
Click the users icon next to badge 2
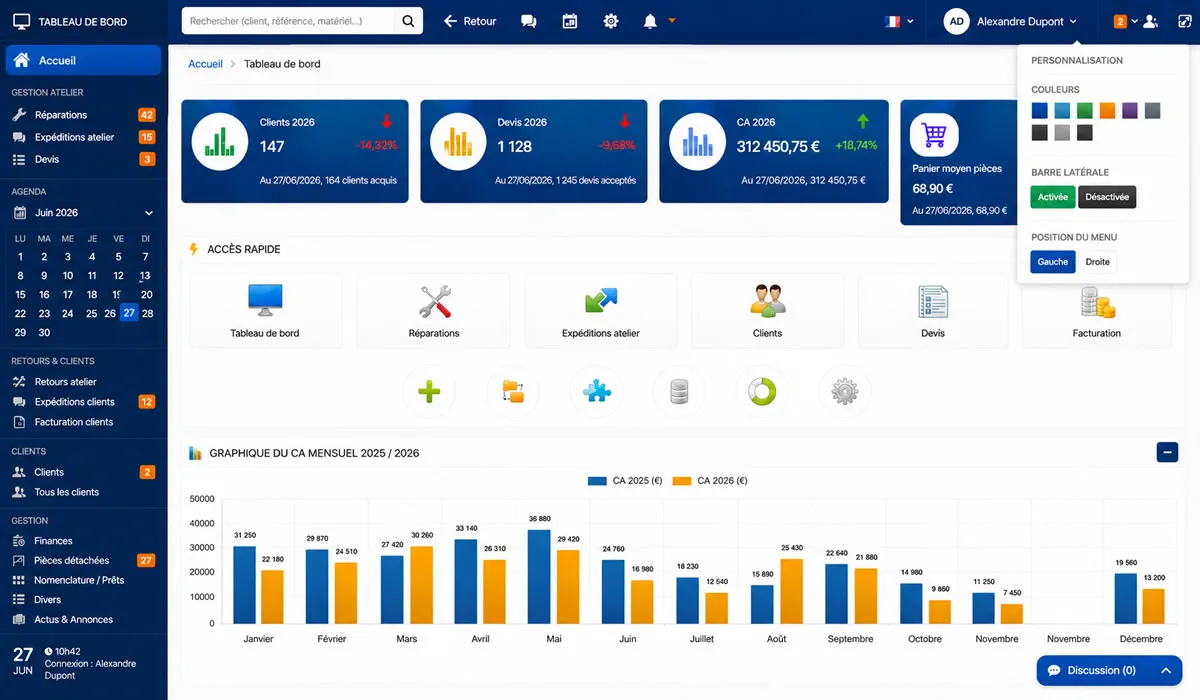(1150, 21)
